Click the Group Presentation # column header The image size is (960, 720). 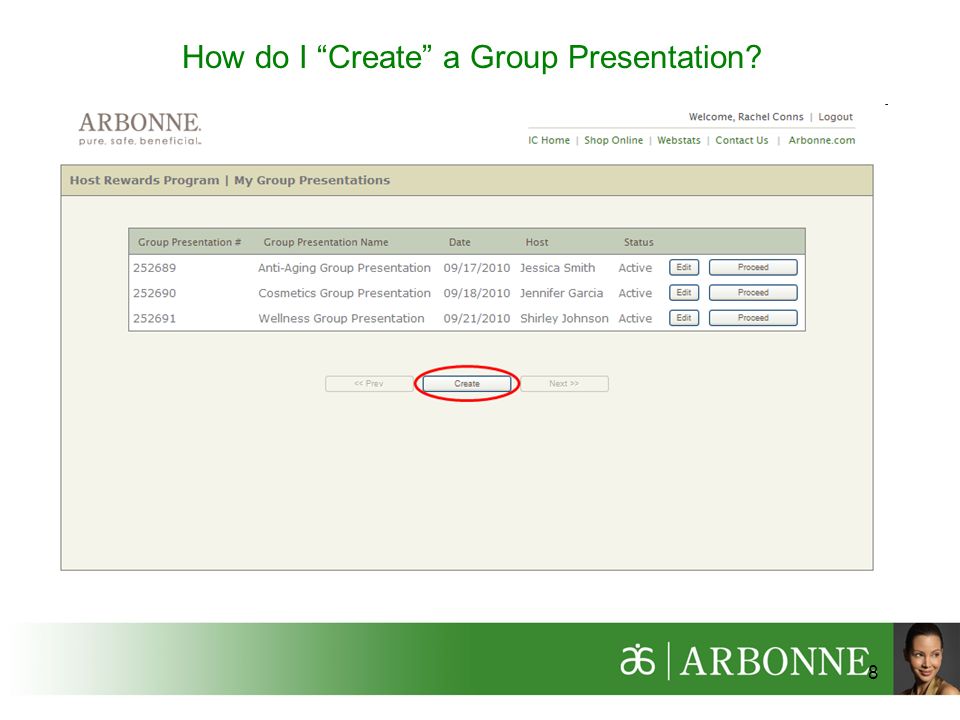pyautogui.click(x=189, y=242)
